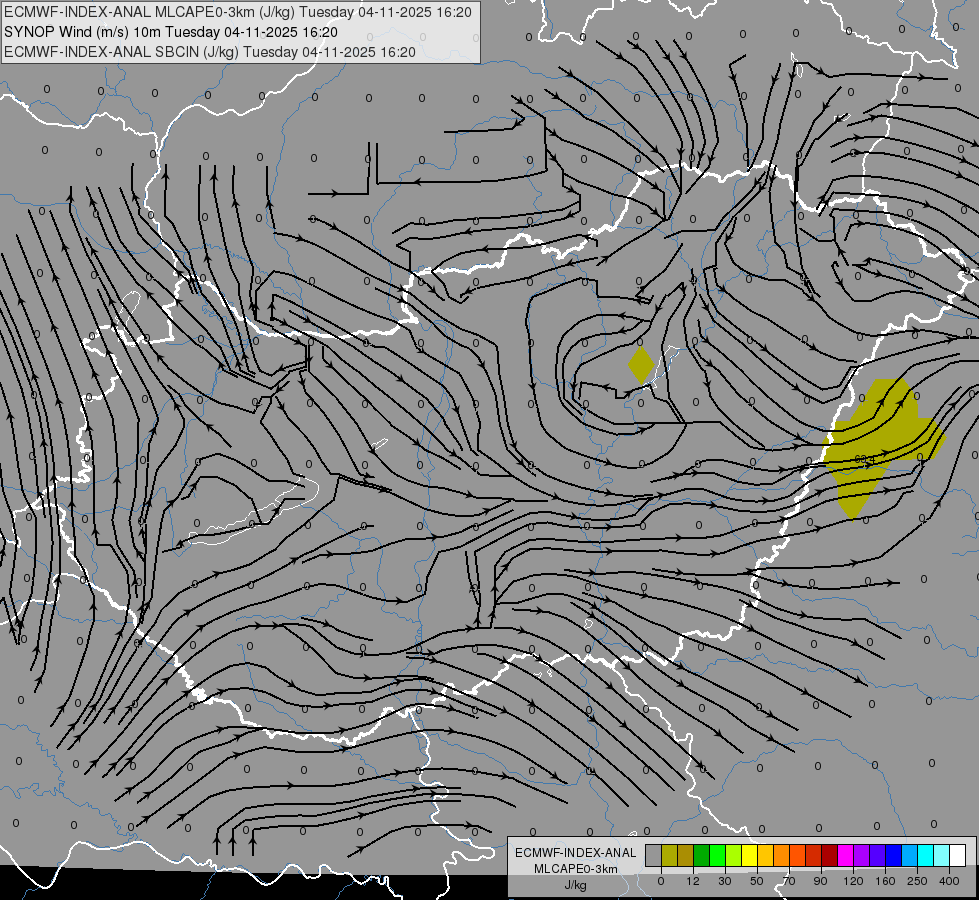
Task: Click the MLCAPE0-3km header line at top
Action: click(x=238, y=12)
